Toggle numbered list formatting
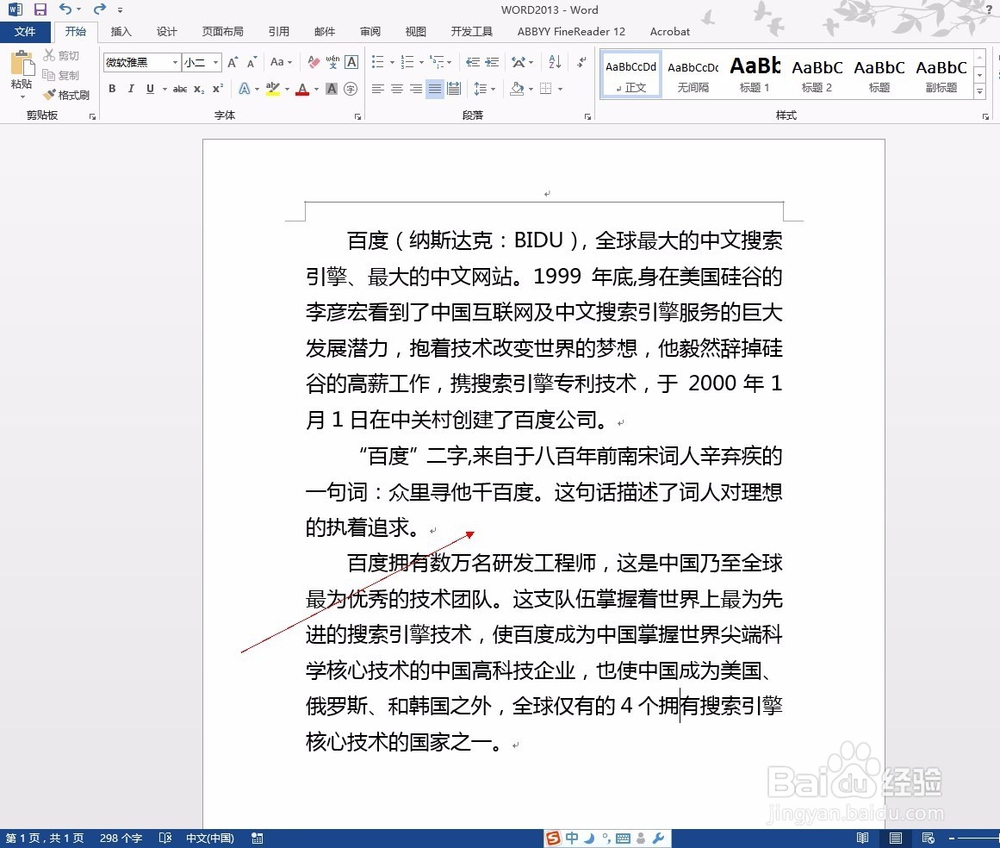This screenshot has width=1000, height=848. coord(407,62)
